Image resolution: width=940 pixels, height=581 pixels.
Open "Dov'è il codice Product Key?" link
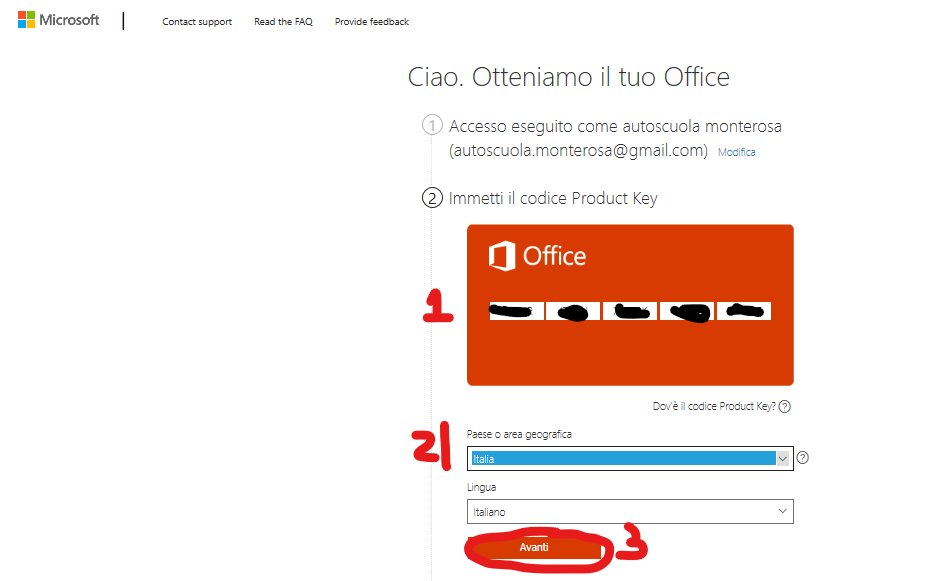[712, 407]
